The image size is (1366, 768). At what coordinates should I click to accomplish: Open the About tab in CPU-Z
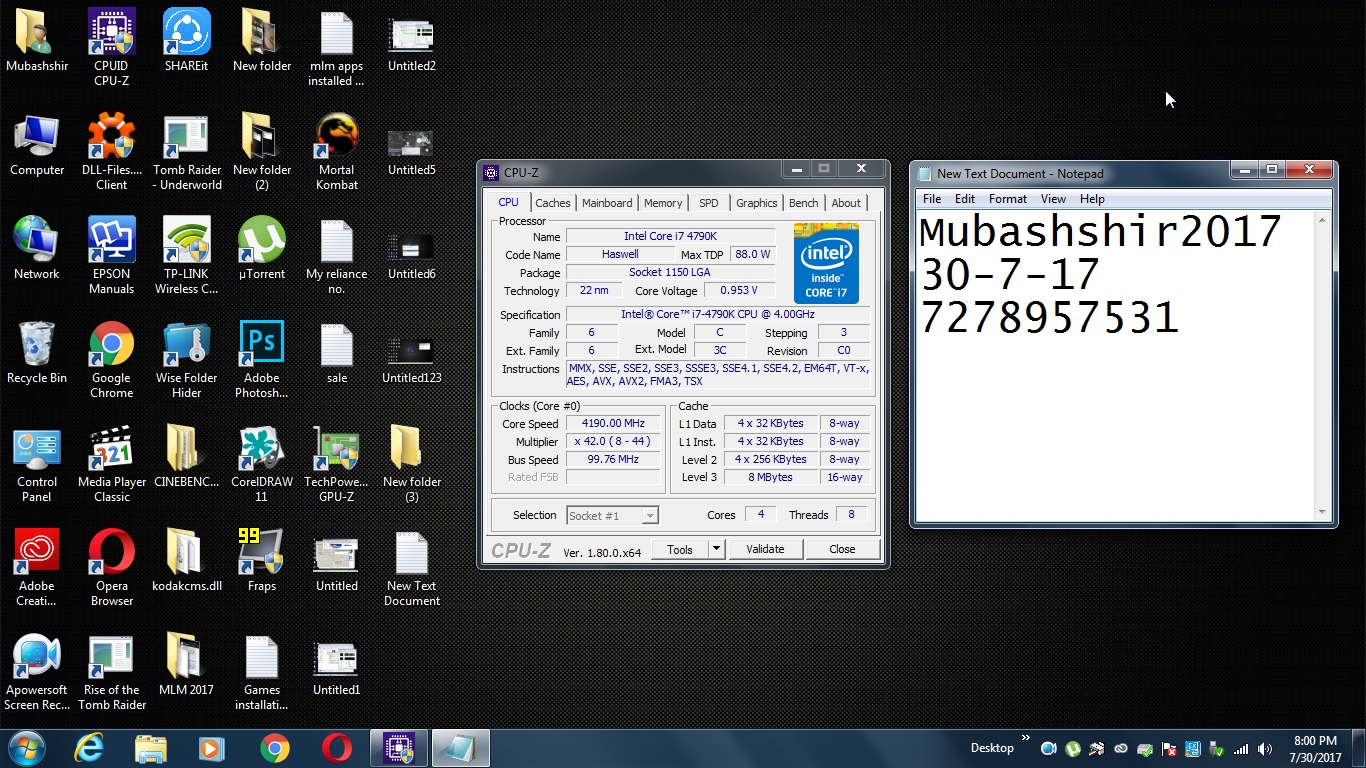846,203
